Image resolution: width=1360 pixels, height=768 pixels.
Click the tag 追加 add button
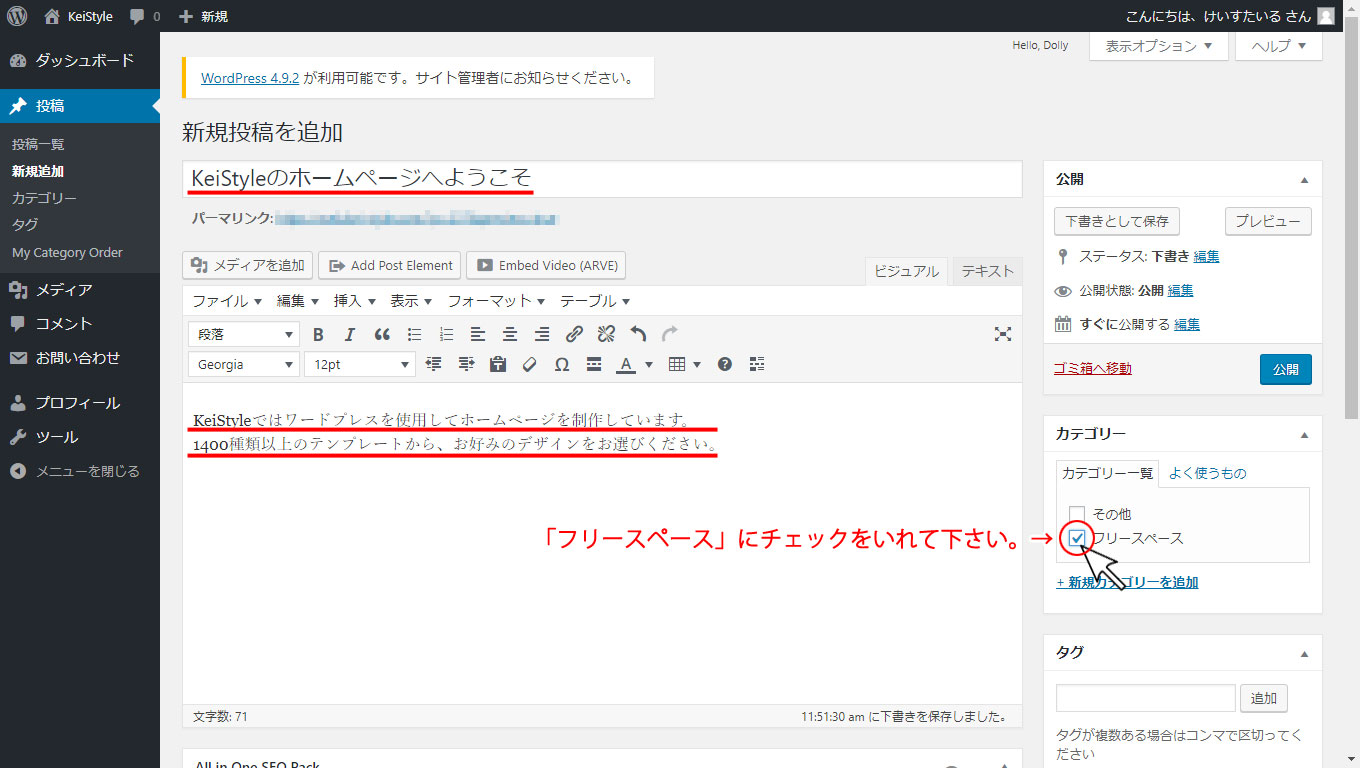(1264, 698)
